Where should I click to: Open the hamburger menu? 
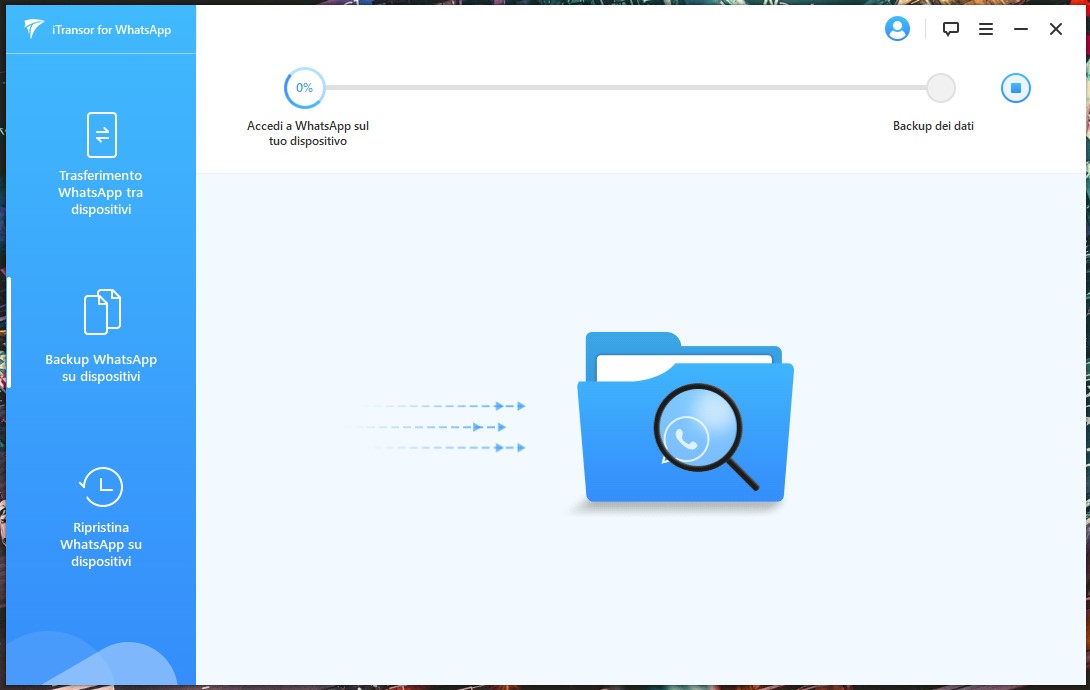point(986,29)
